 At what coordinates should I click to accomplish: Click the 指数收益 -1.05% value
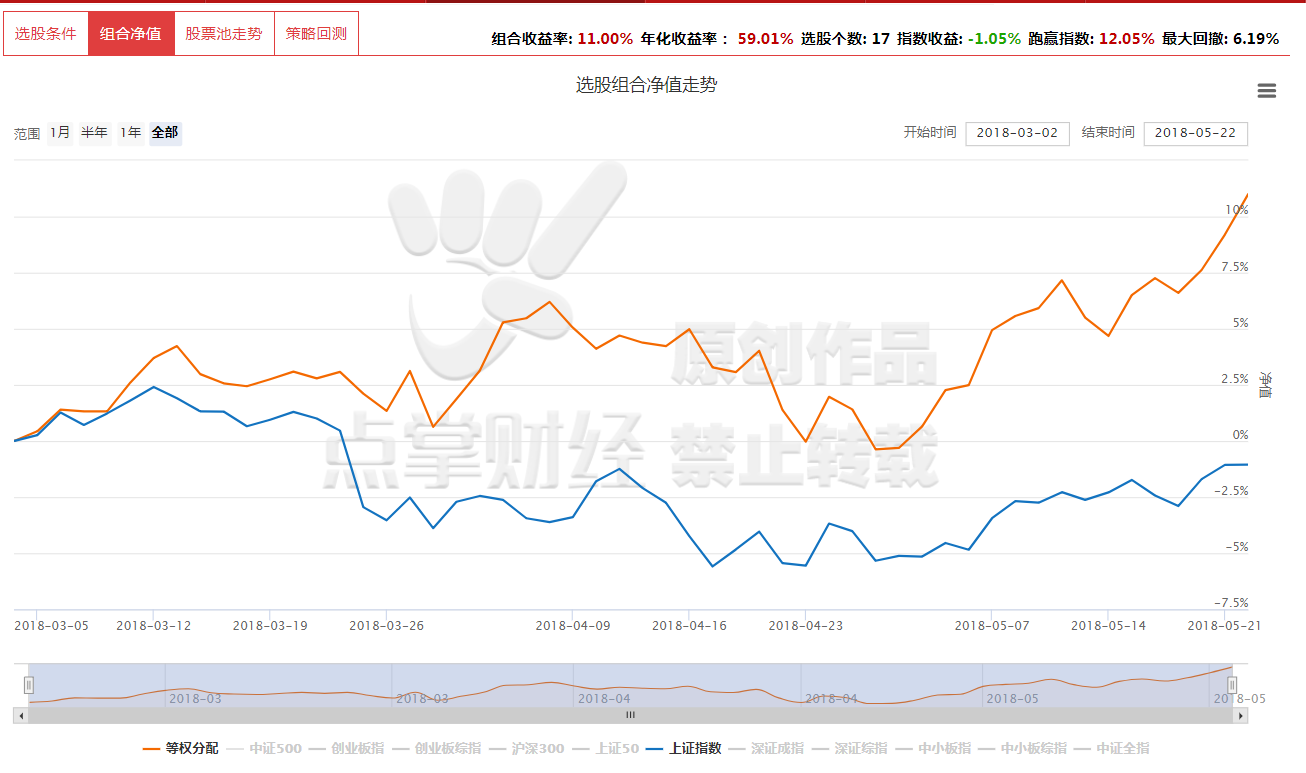click(x=995, y=39)
